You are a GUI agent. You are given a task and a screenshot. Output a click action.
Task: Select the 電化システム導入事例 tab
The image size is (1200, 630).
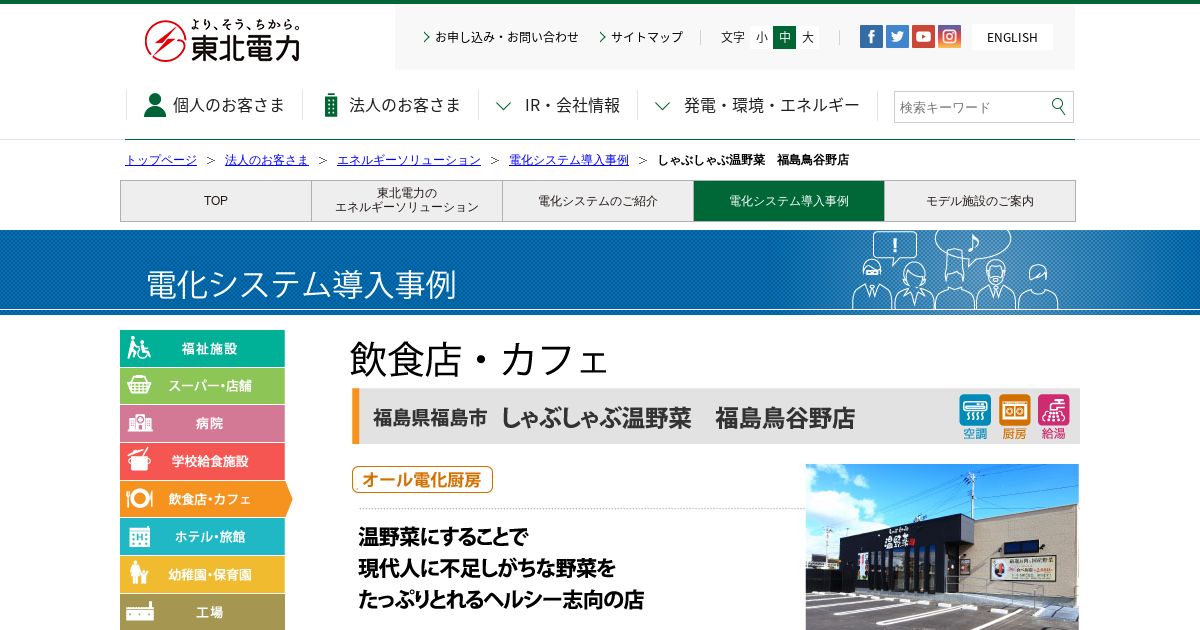tap(789, 201)
